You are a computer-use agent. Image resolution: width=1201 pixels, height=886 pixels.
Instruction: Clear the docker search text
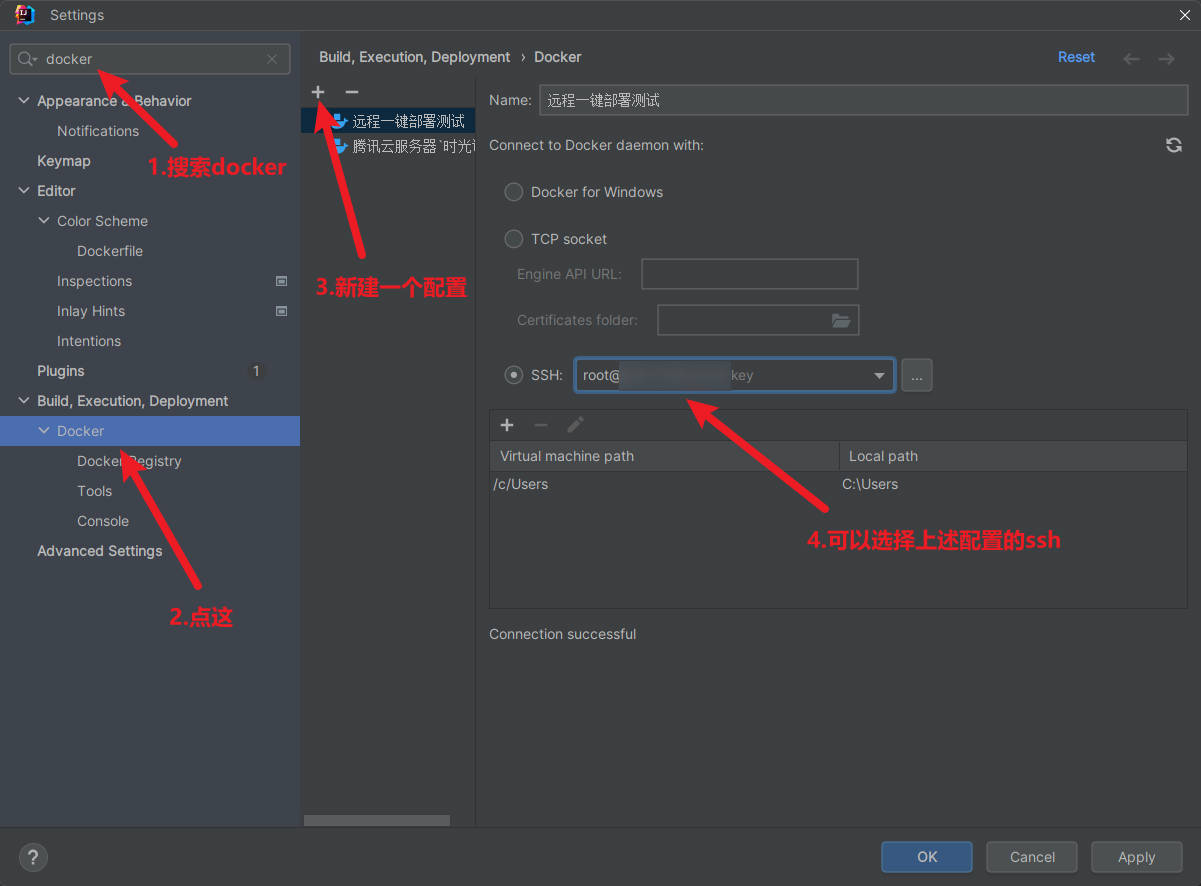[272, 59]
